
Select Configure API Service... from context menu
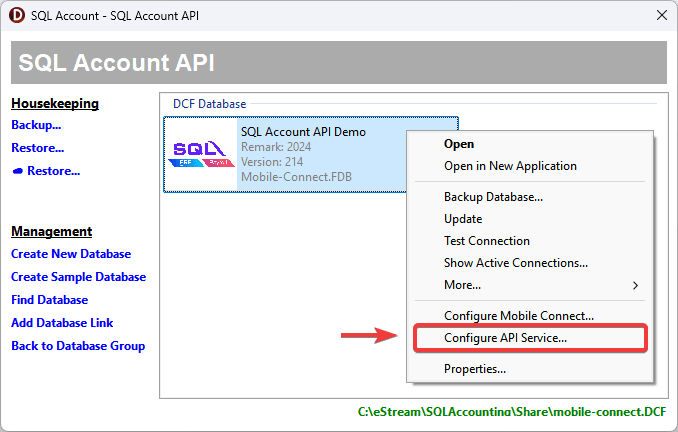[505, 338]
